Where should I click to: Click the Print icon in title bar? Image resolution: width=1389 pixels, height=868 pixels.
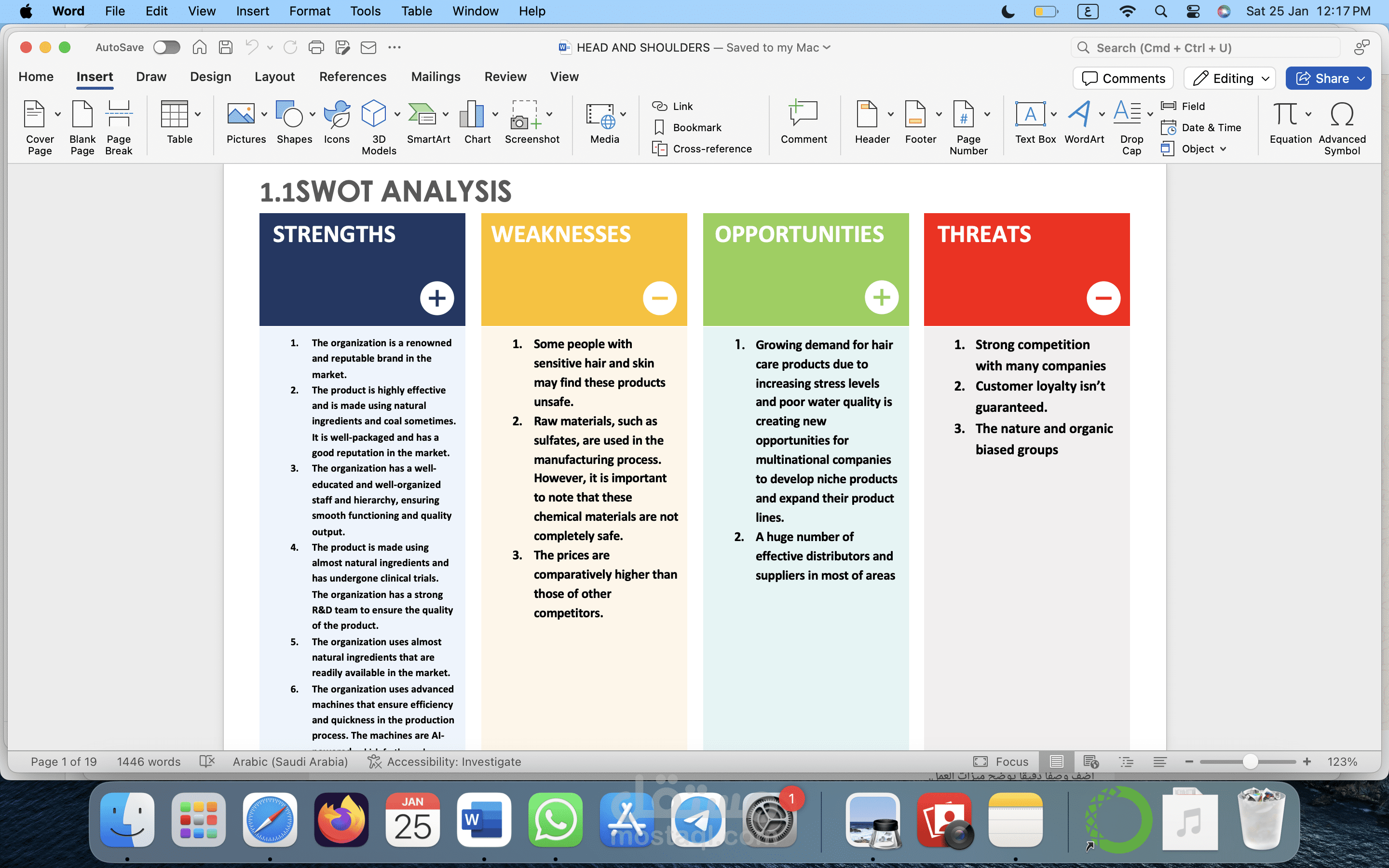click(316, 47)
